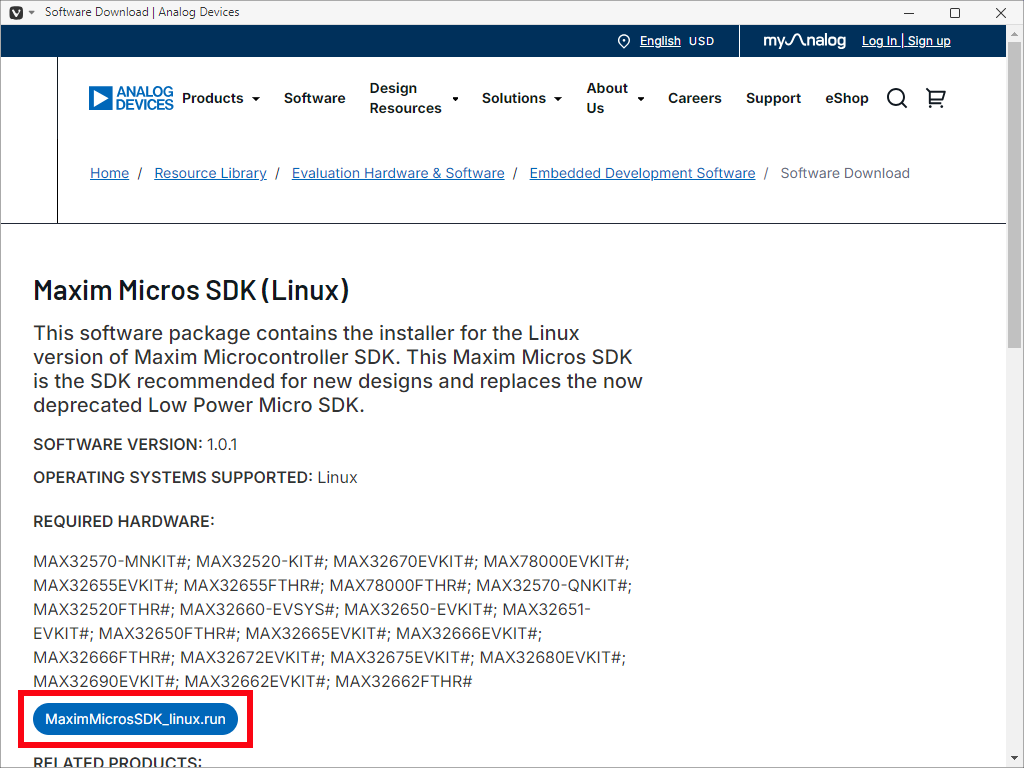Open the Design Resources menu
This screenshot has height=768, width=1024.
point(406,98)
